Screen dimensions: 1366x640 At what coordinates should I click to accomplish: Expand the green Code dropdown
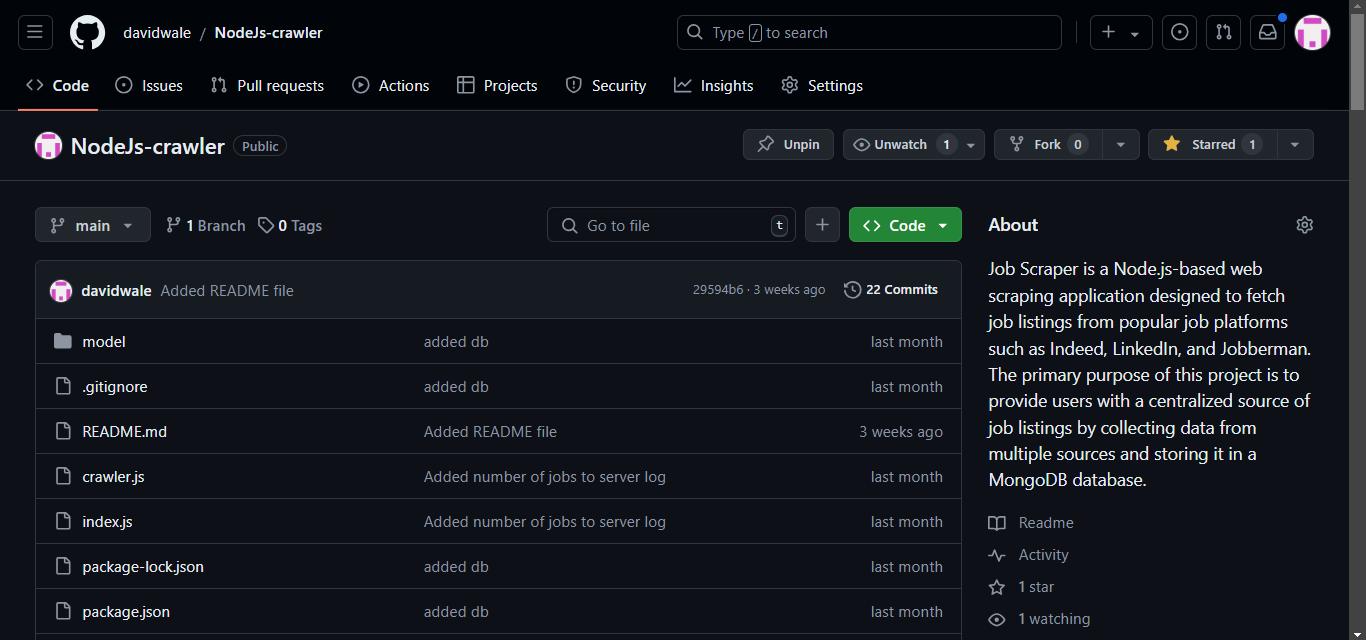pos(905,225)
